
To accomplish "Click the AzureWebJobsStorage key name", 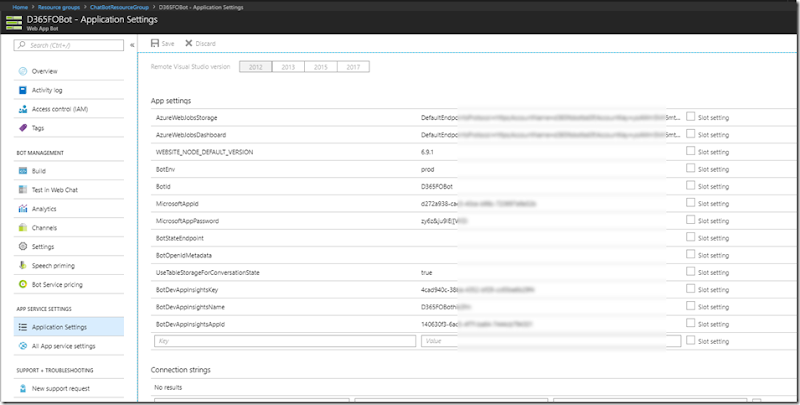I will point(187,118).
